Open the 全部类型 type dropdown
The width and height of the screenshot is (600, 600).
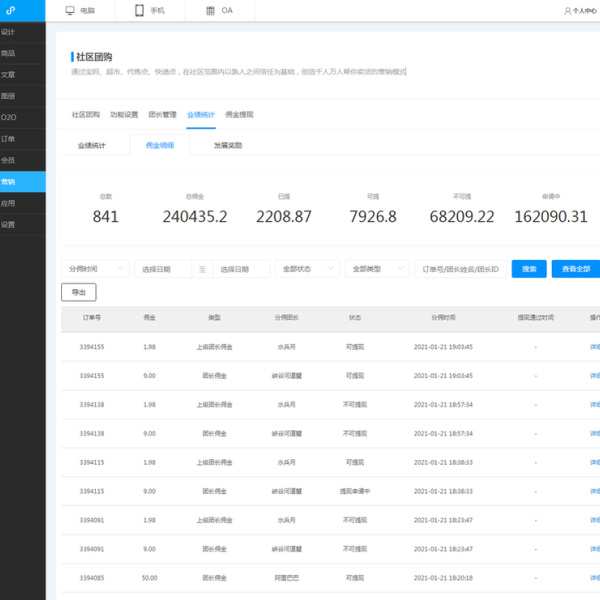tap(376, 269)
